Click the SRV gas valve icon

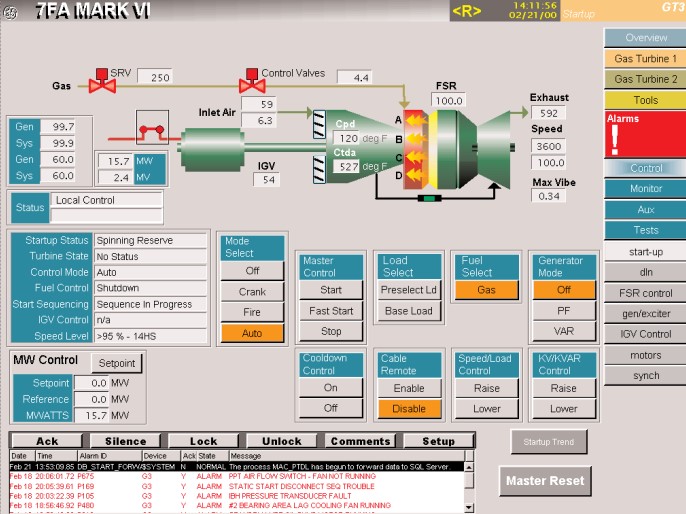click(x=102, y=81)
